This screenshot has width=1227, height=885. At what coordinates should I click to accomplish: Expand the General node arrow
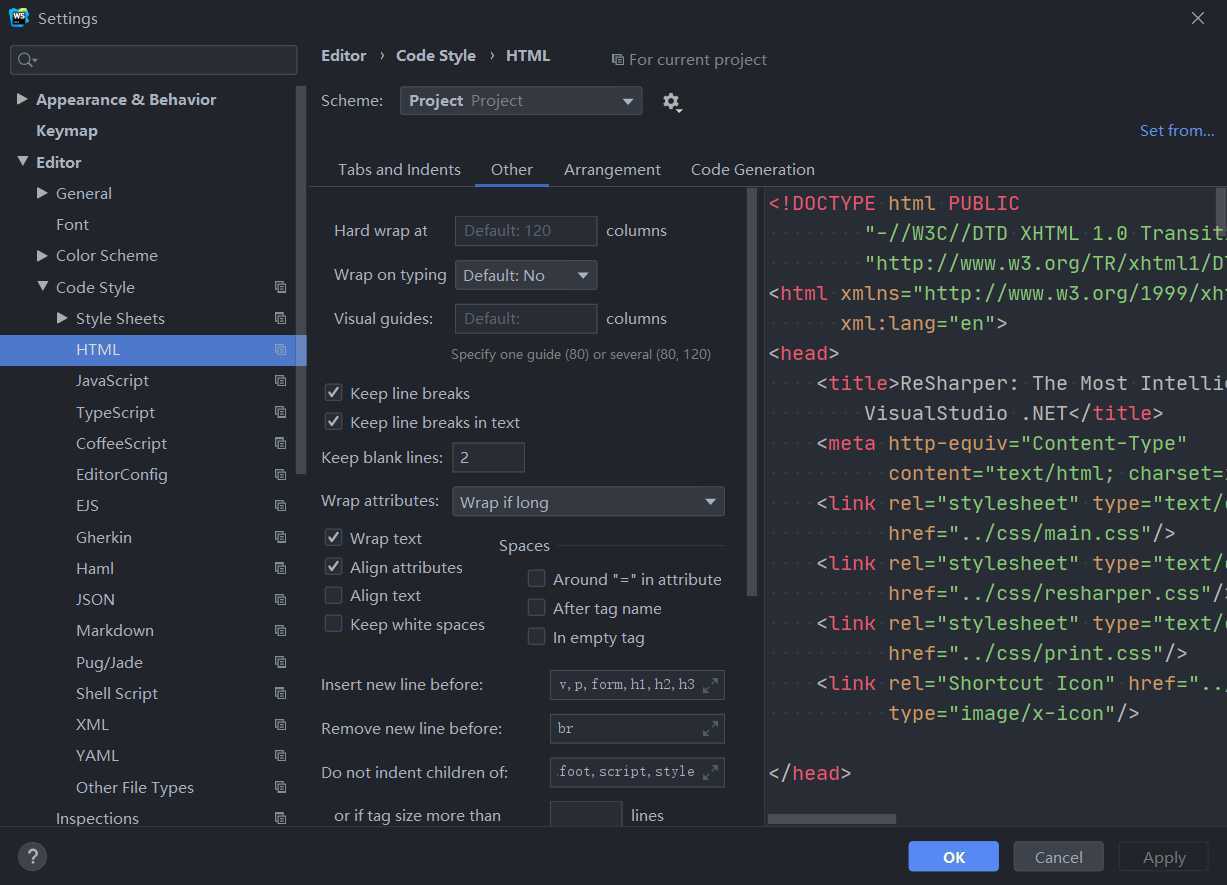tap(42, 193)
